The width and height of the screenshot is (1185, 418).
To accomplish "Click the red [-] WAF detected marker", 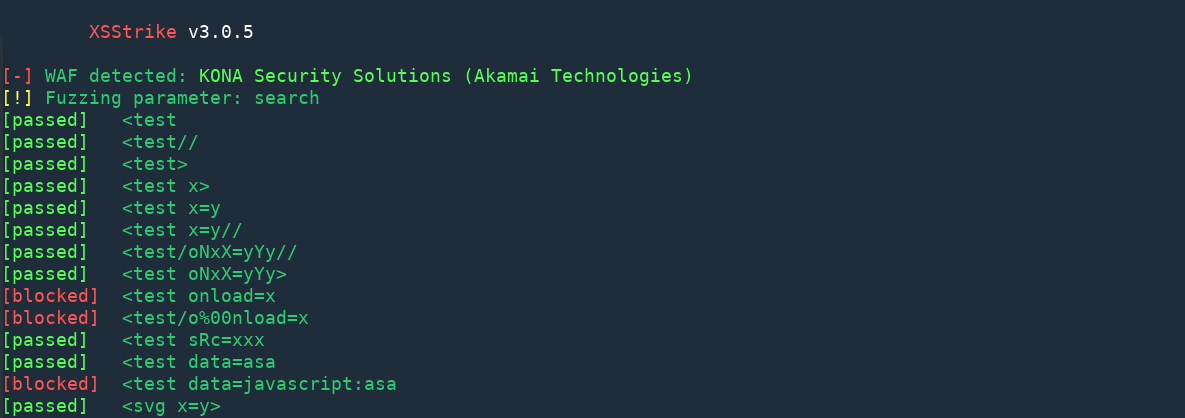I will (x=17, y=76).
